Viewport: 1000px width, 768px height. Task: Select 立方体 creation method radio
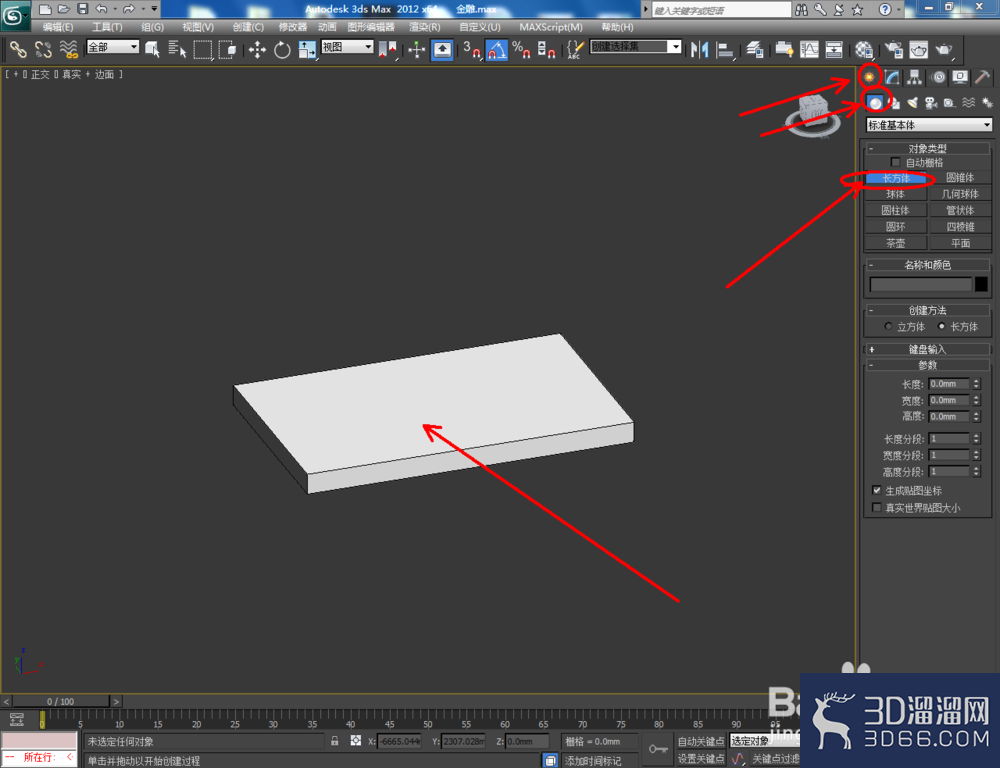[888, 326]
